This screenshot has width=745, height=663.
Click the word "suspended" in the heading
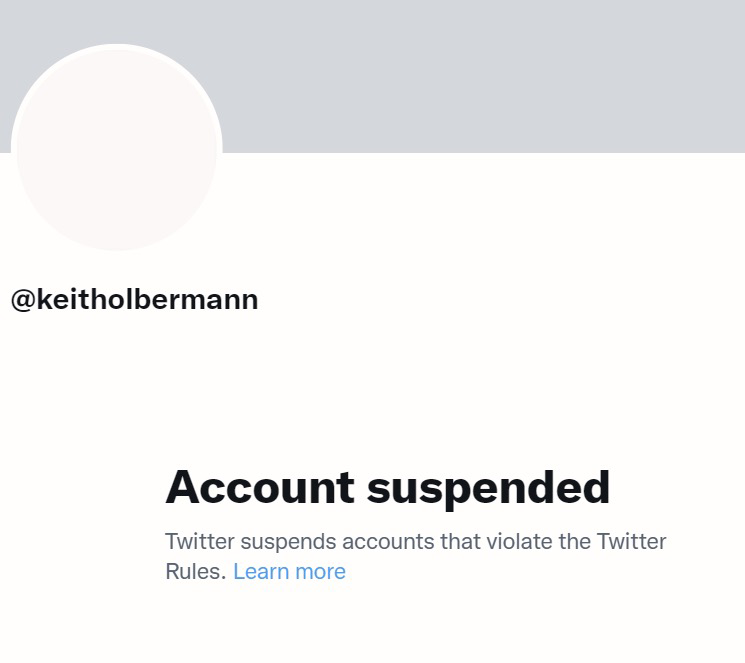[488, 487]
